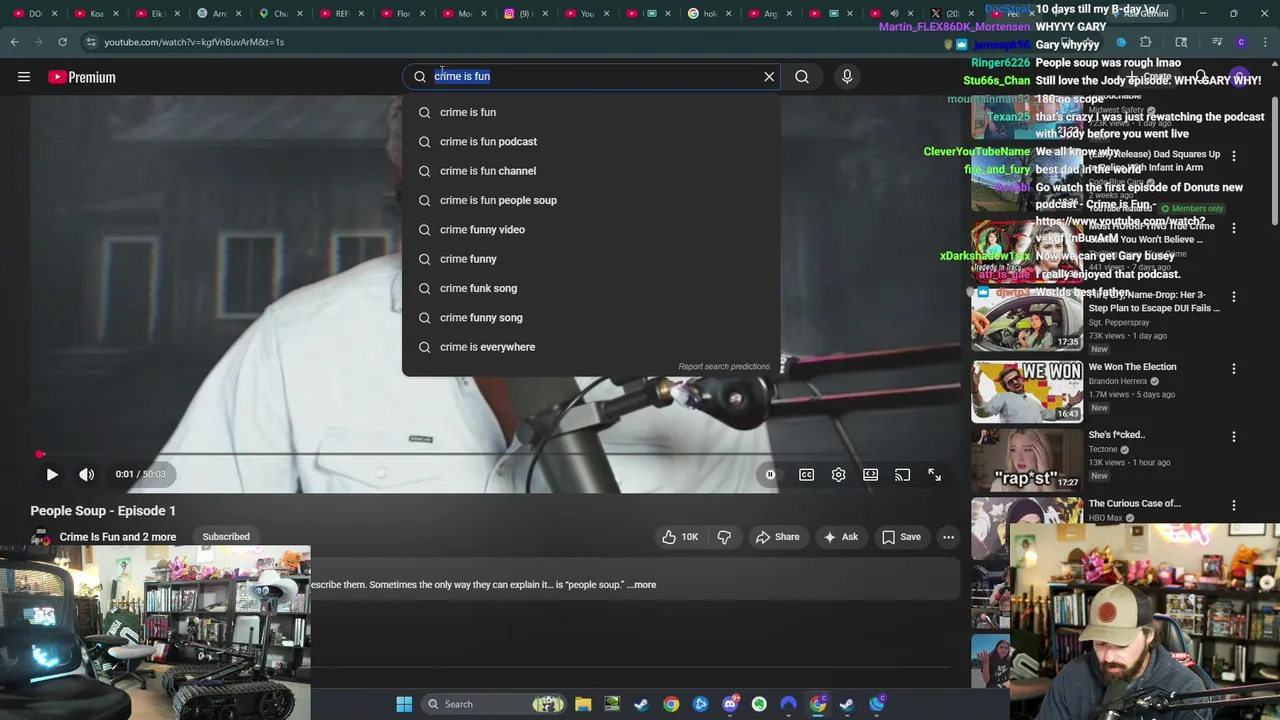Open 'Crime Is Fun and 2 more' channel
Viewport: 1280px width, 720px height.
pyautogui.click(x=117, y=537)
